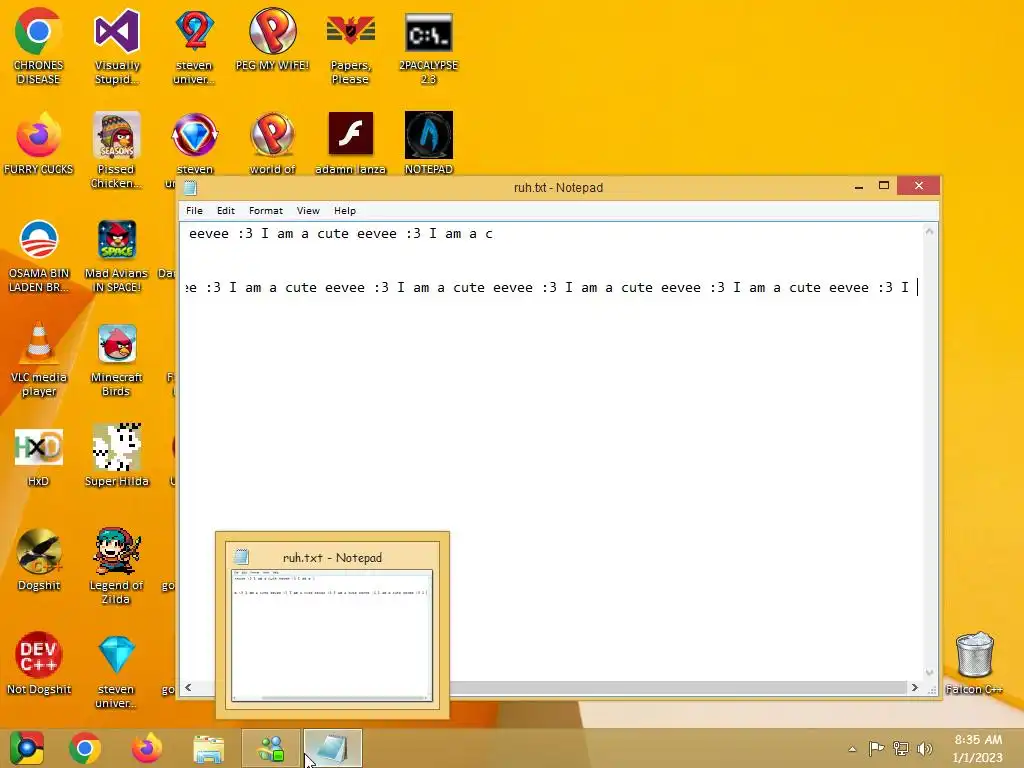Click the Firefox icon in the taskbar

[x=146, y=748]
